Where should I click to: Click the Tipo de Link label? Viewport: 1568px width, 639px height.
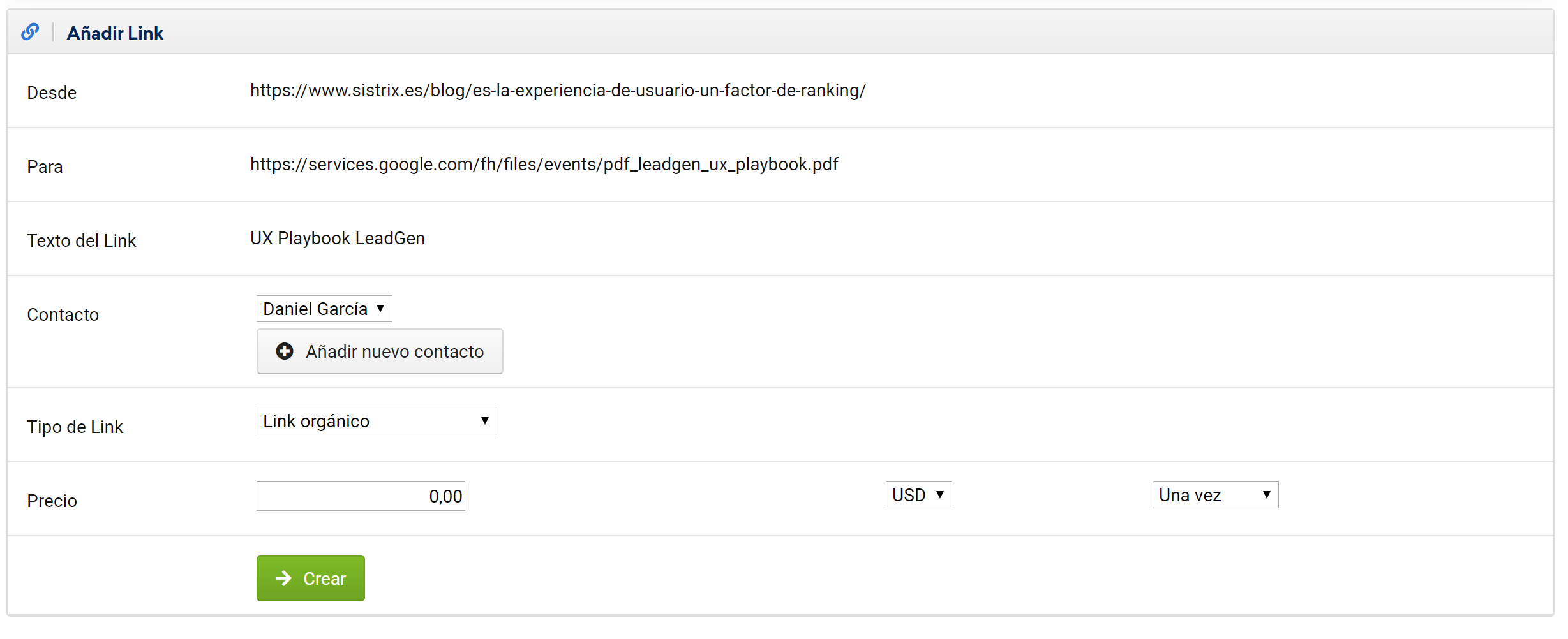75,427
